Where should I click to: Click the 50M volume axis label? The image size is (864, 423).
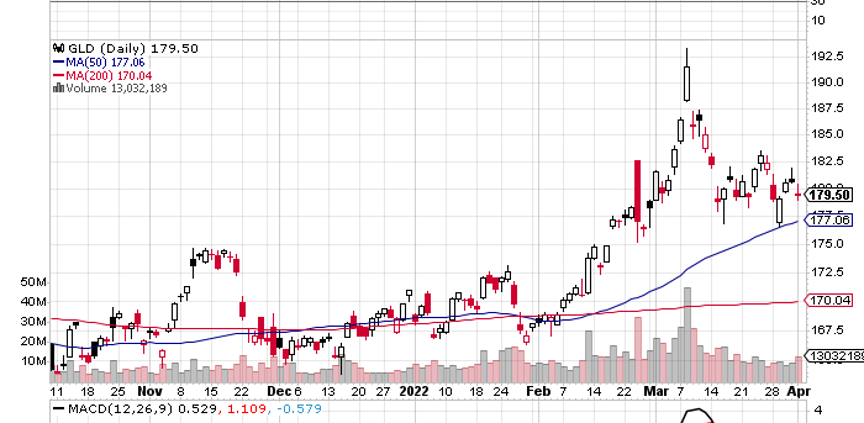click(32, 282)
